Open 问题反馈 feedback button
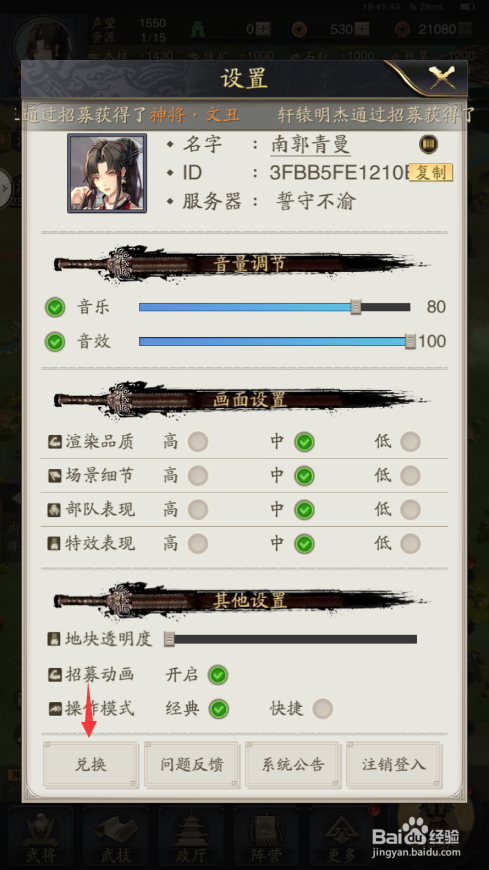Screen dimensions: 489x870 pyautogui.click(x=191, y=765)
